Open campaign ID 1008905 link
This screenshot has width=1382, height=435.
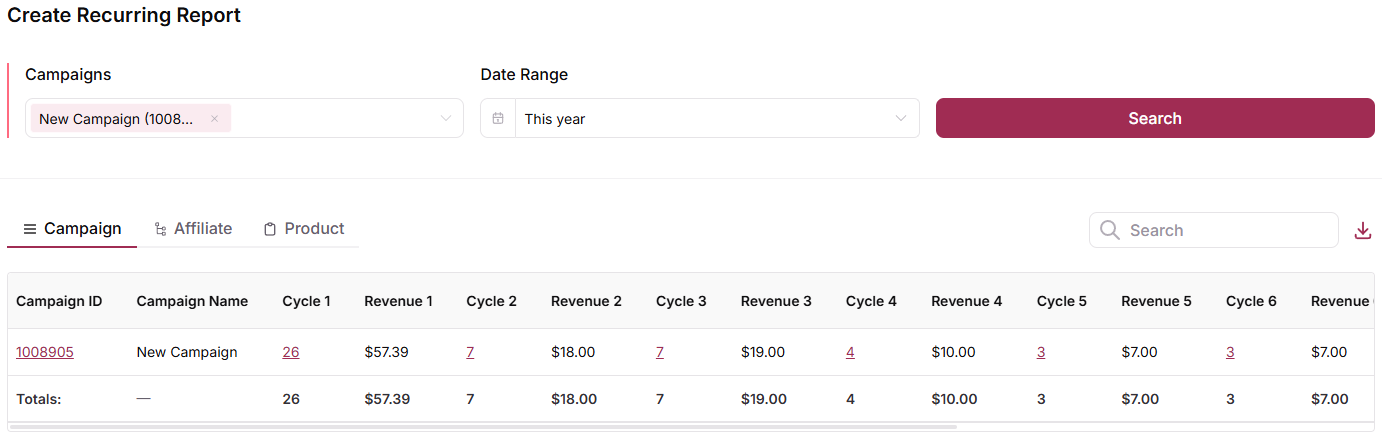[45, 352]
